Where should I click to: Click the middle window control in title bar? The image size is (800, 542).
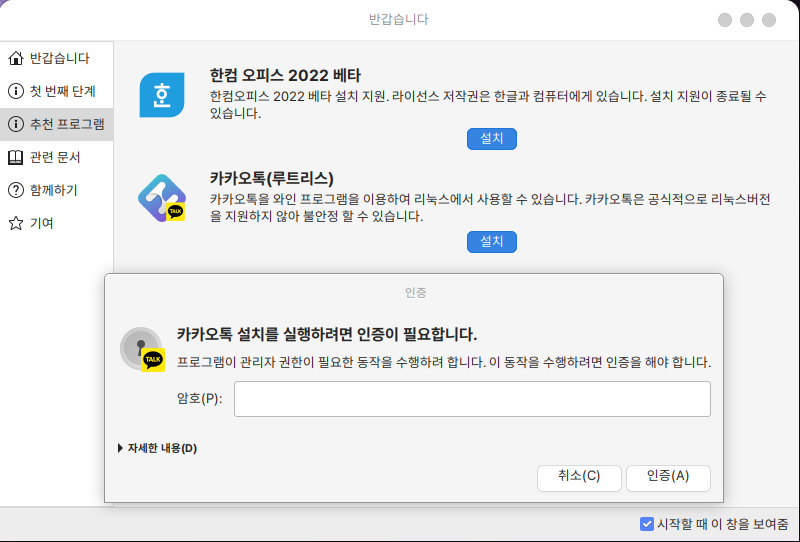click(x=747, y=20)
